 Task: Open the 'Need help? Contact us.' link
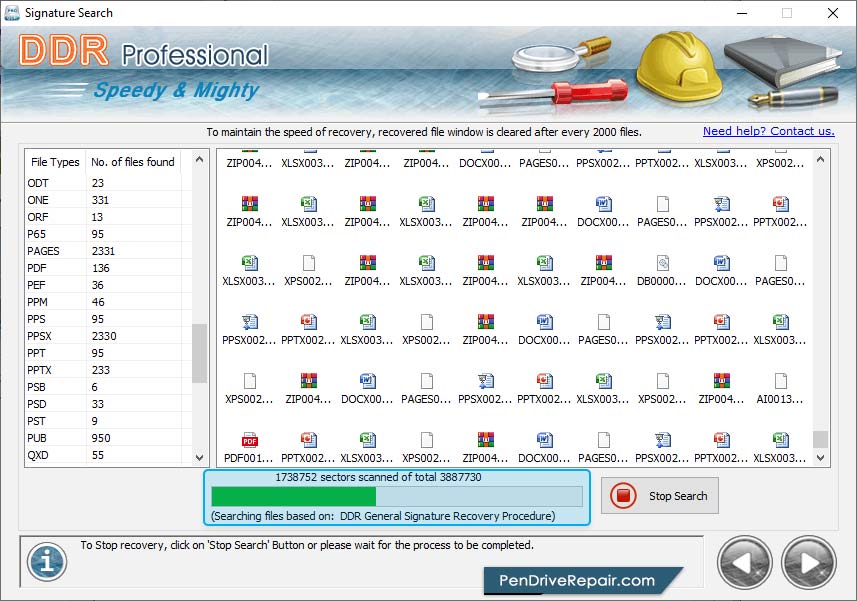(x=768, y=131)
